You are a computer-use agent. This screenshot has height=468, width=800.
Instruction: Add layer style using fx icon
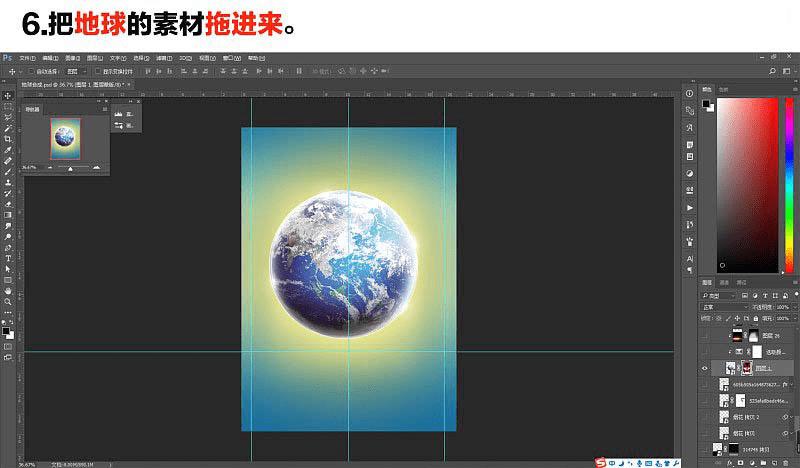(729, 463)
